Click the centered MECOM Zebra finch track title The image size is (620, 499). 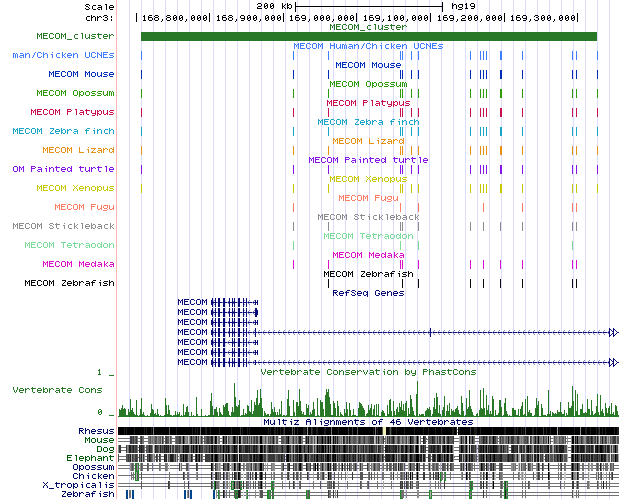pos(368,122)
